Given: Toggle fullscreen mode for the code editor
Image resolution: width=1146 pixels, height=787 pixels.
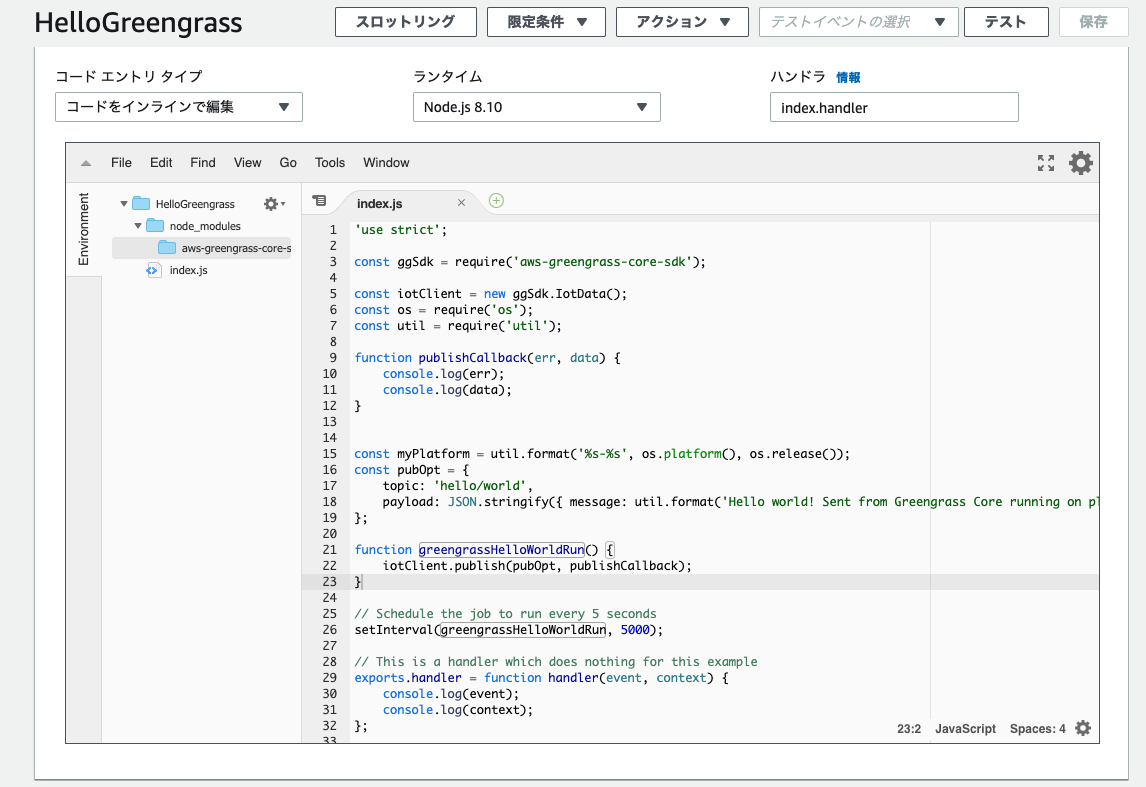Looking at the screenshot, I should (1046, 163).
